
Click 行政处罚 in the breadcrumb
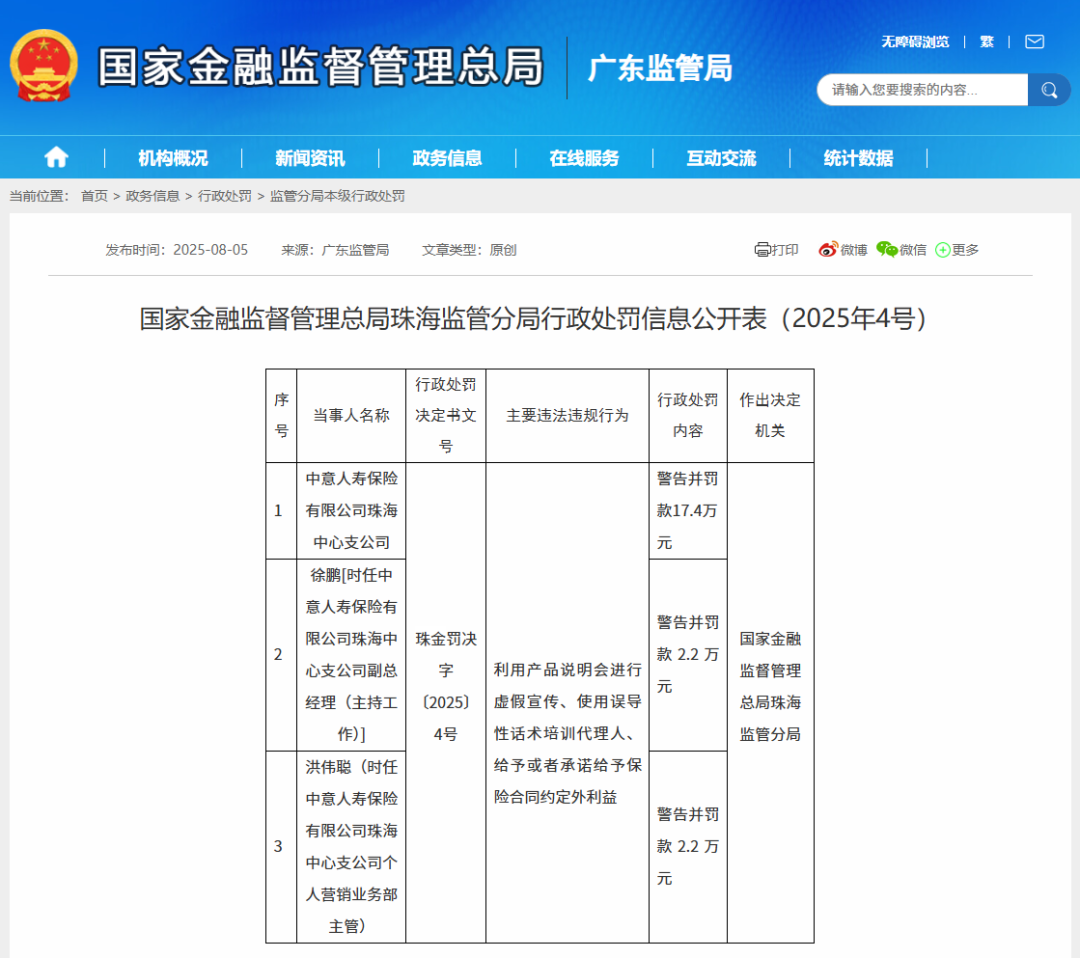[225, 196]
